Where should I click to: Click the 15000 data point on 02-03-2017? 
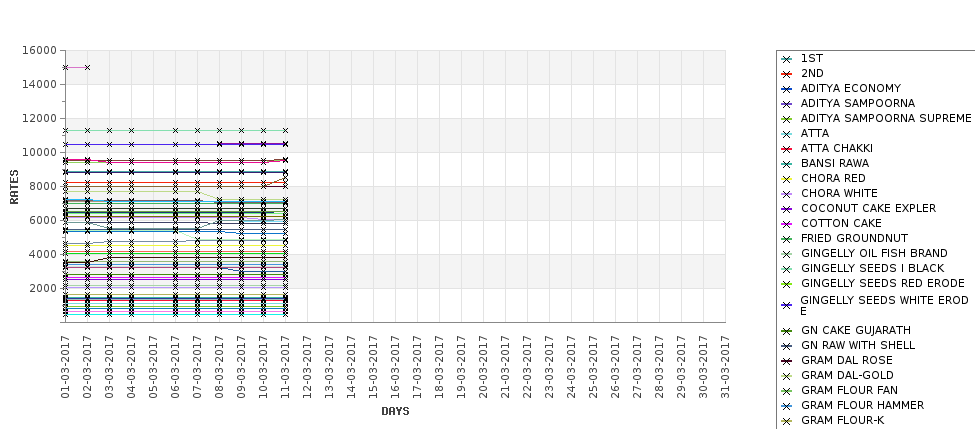pos(87,67)
